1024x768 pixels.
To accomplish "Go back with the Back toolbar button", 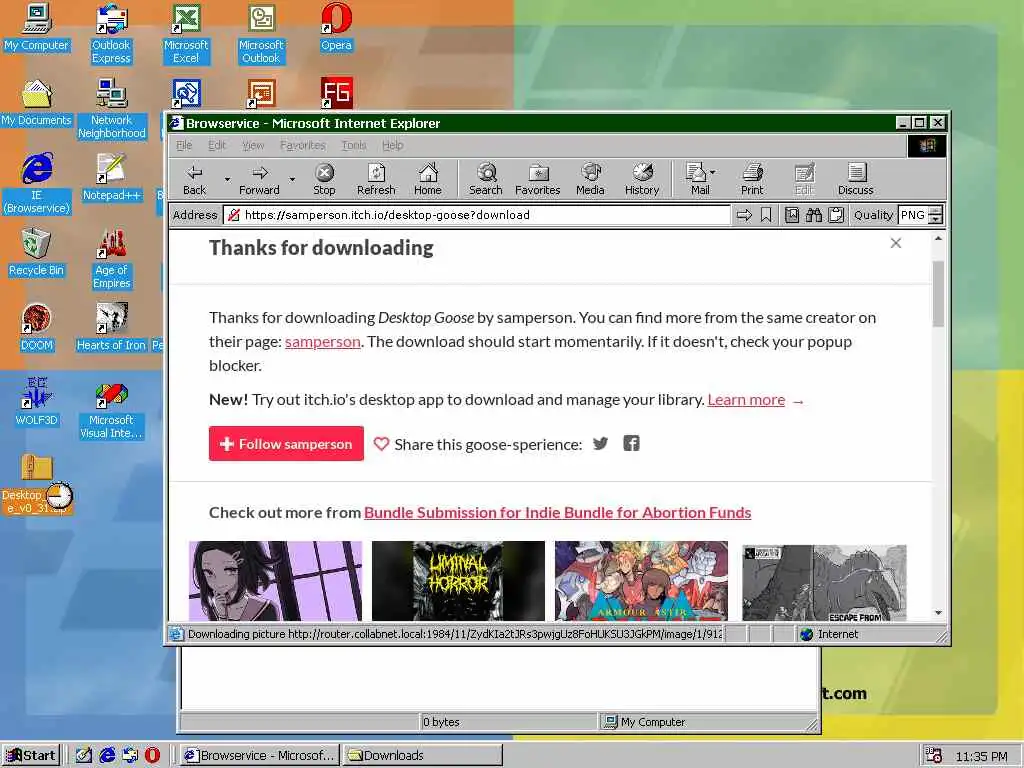I will coord(194,180).
